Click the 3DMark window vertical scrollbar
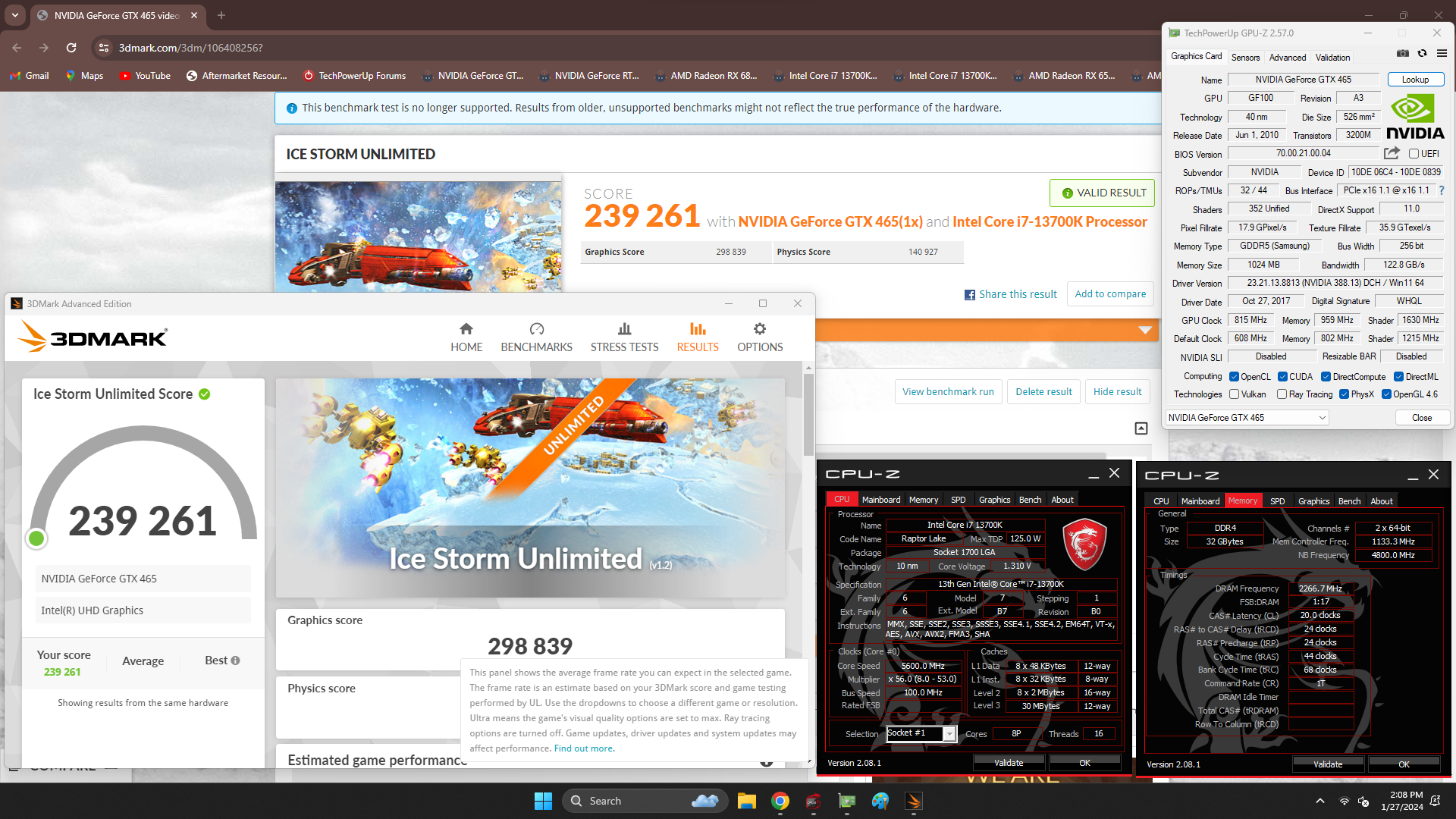The image size is (1456, 819). (x=808, y=415)
